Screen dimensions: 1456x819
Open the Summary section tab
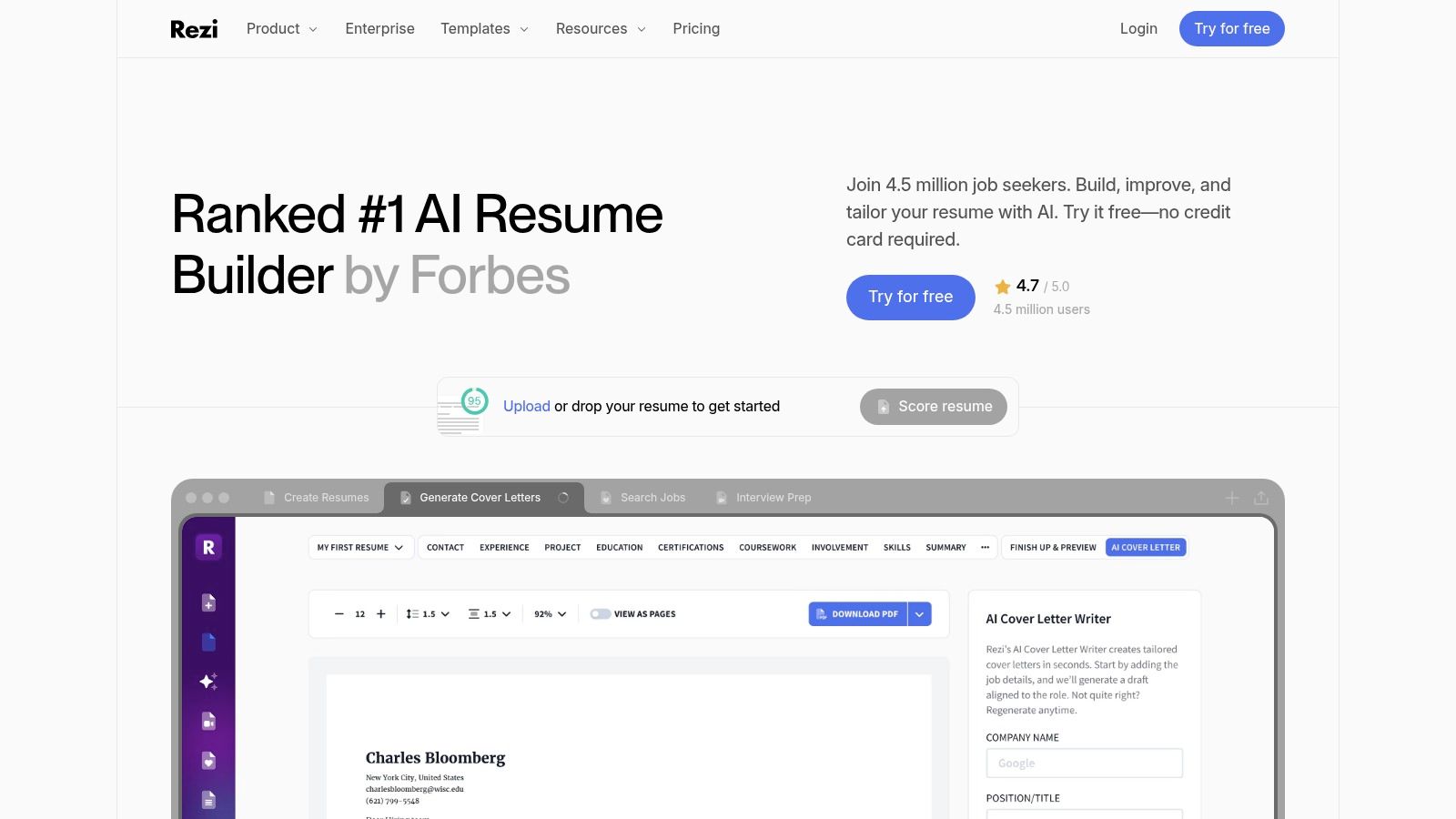[945, 548]
